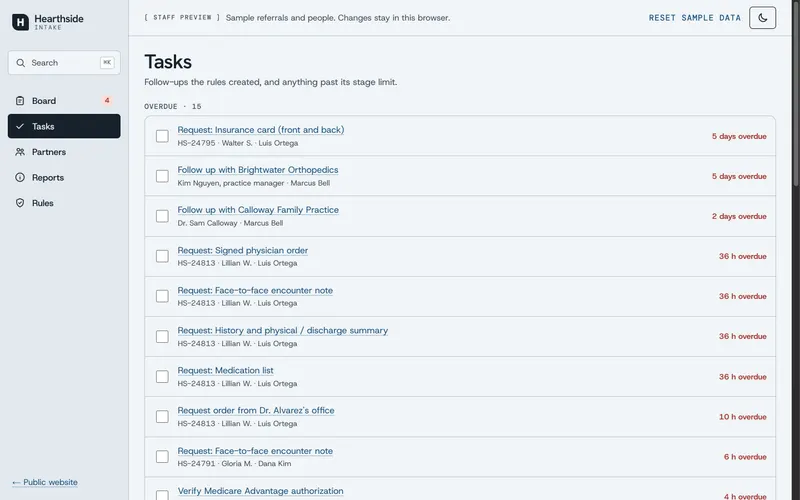Screen dimensions: 800x500
Task: Click 'Dr. Sam Calloway · Marcus Bell' text
Action: coord(230,223)
